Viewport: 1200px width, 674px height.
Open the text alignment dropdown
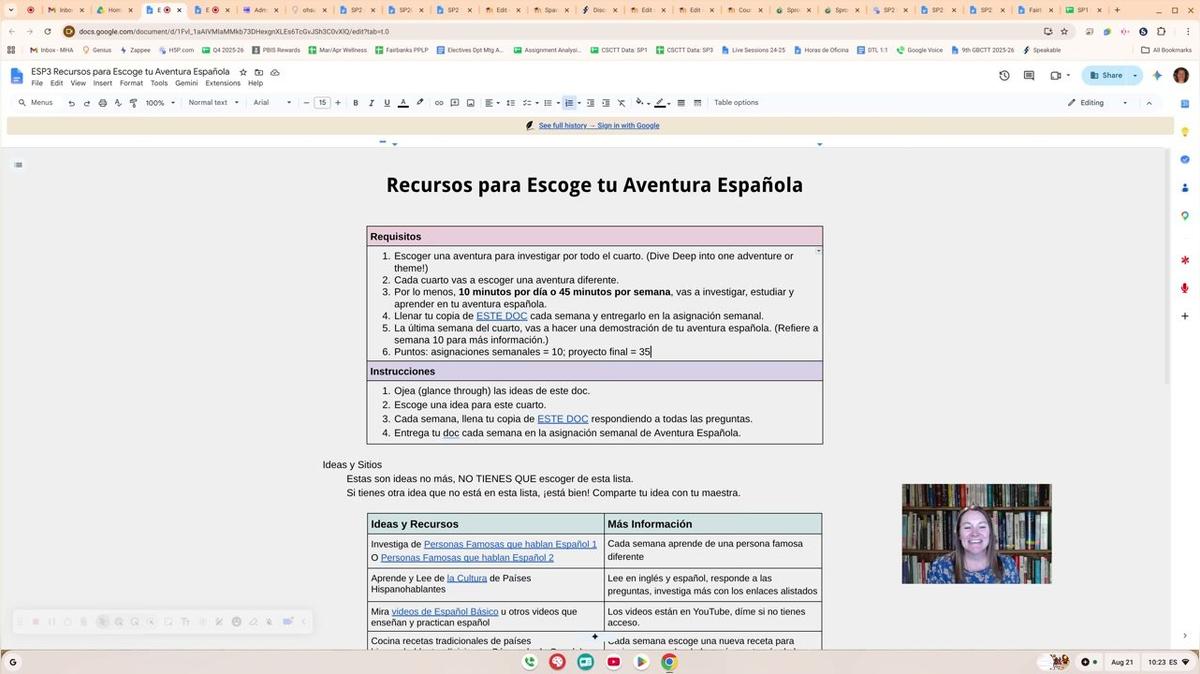491,103
